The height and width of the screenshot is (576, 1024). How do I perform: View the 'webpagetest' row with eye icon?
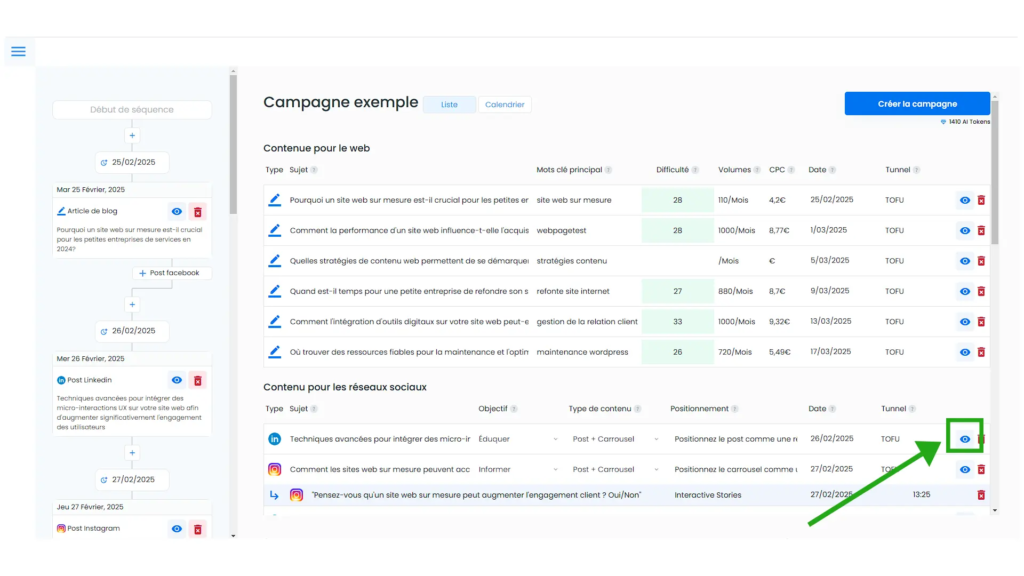point(965,231)
